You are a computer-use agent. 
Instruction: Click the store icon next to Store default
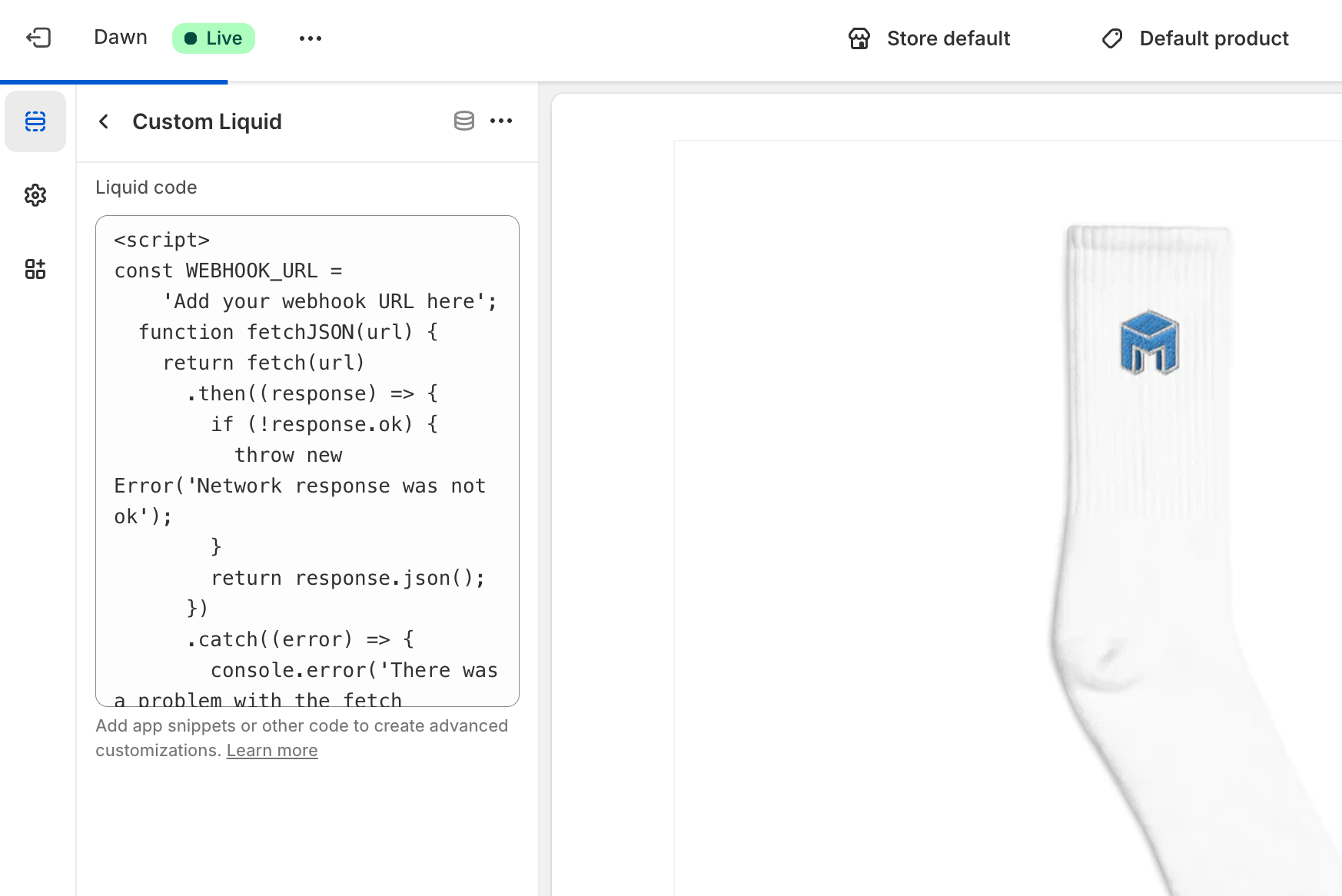(859, 38)
